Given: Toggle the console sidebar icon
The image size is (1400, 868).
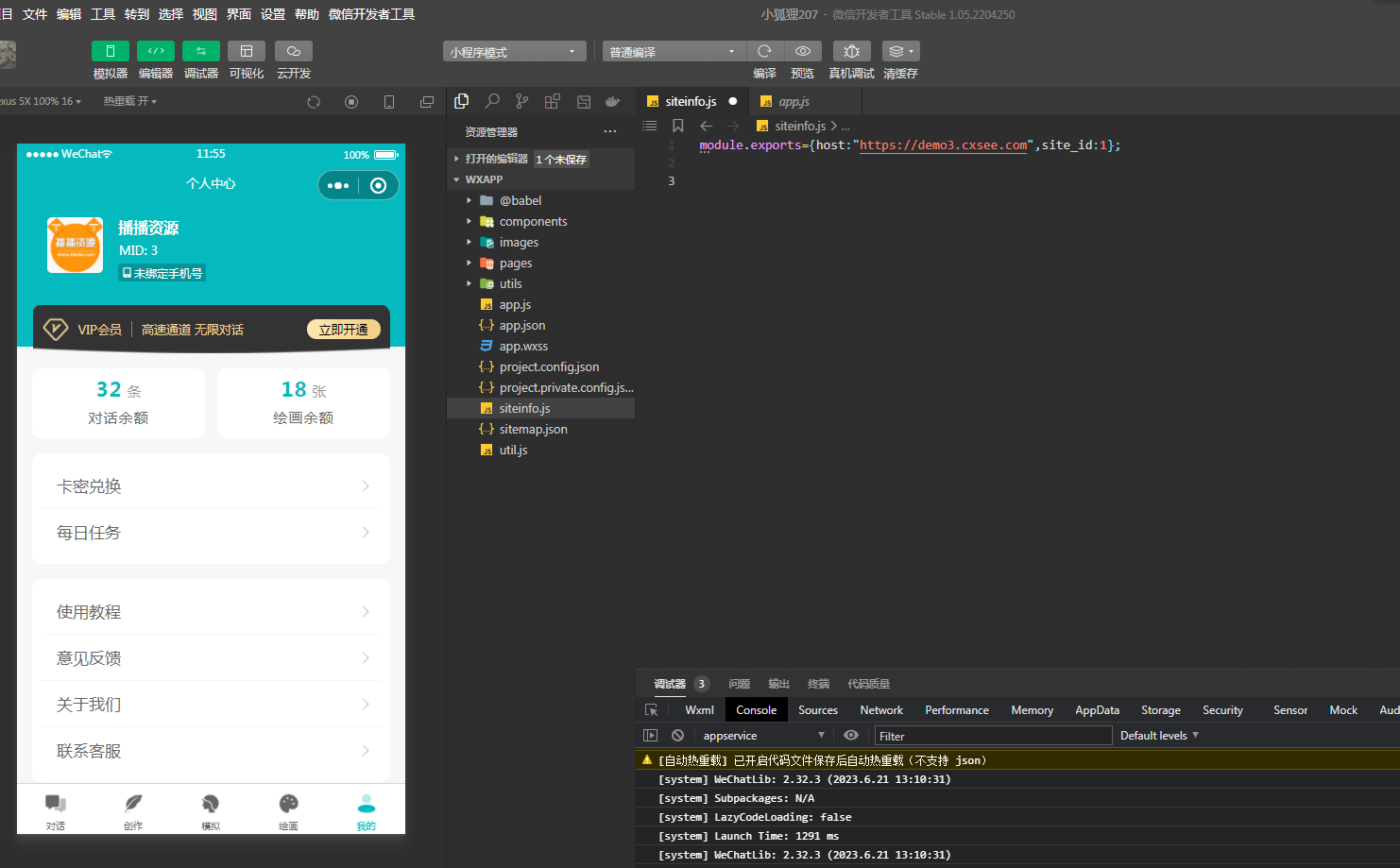Looking at the screenshot, I should [x=650, y=736].
